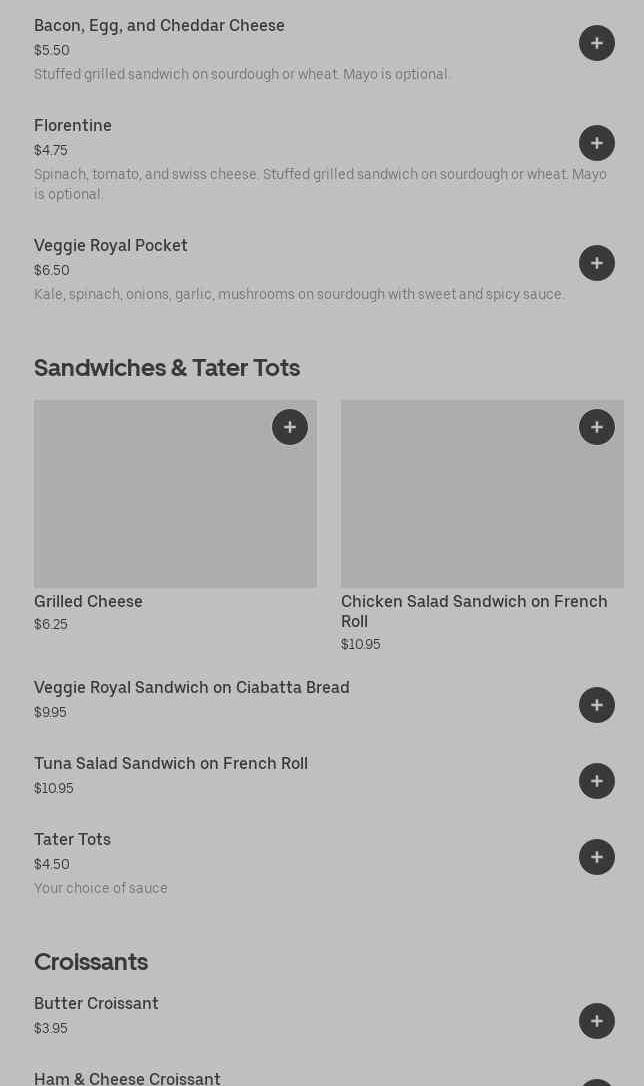This screenshot has height=1086, width=644.
Task: Select Ham & Cheese Croissant item
Action: [x=127, y=1078]
